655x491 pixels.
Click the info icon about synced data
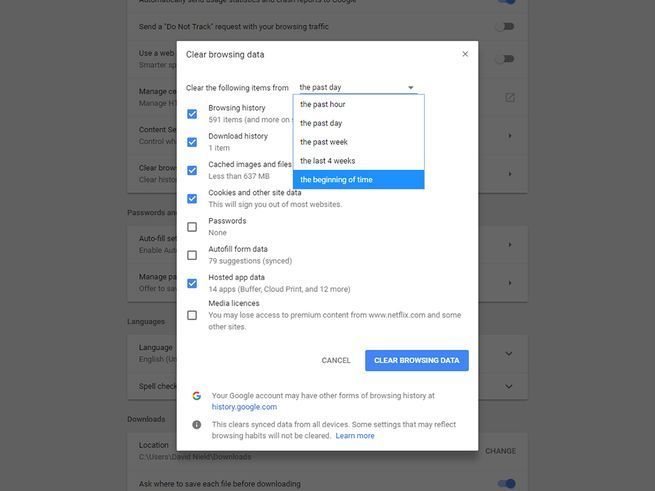click(x=197, y=424)
